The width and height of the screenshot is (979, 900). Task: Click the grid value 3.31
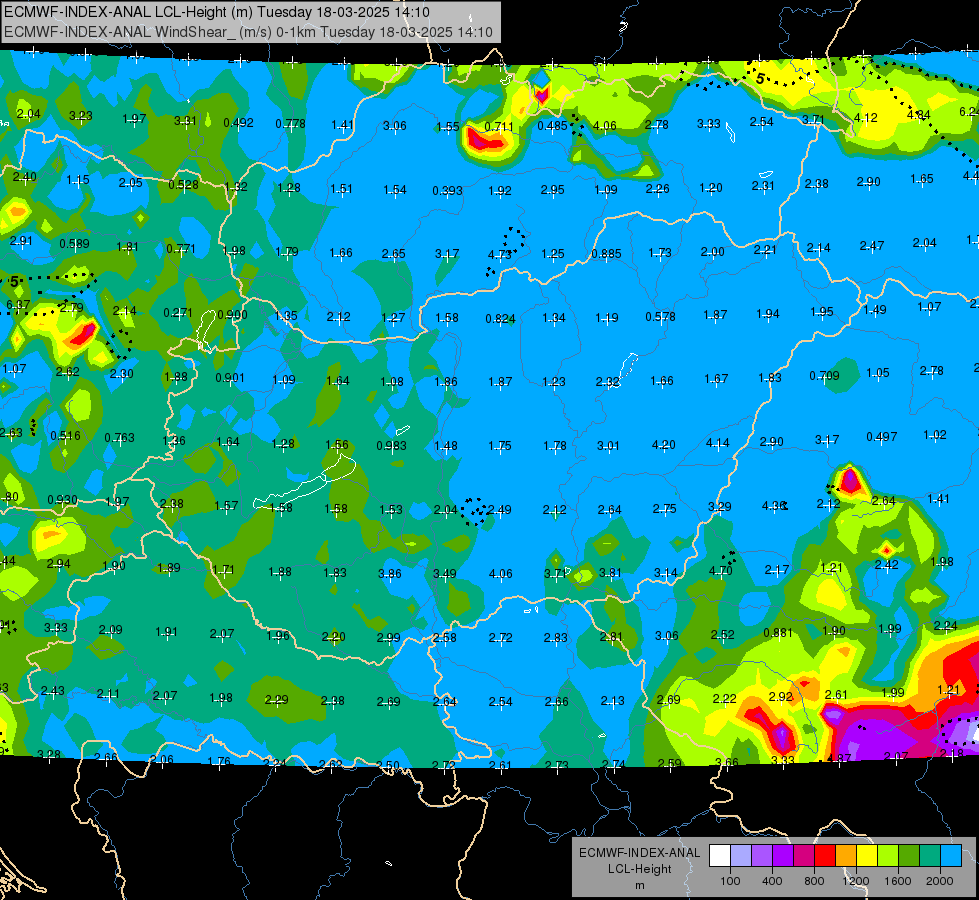click(185, 121)
